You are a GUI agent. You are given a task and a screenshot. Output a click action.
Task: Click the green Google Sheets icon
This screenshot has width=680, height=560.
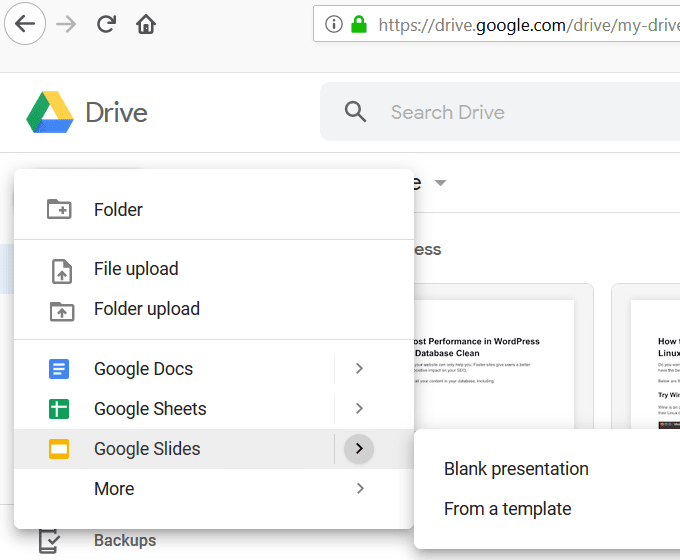[59, 409]
